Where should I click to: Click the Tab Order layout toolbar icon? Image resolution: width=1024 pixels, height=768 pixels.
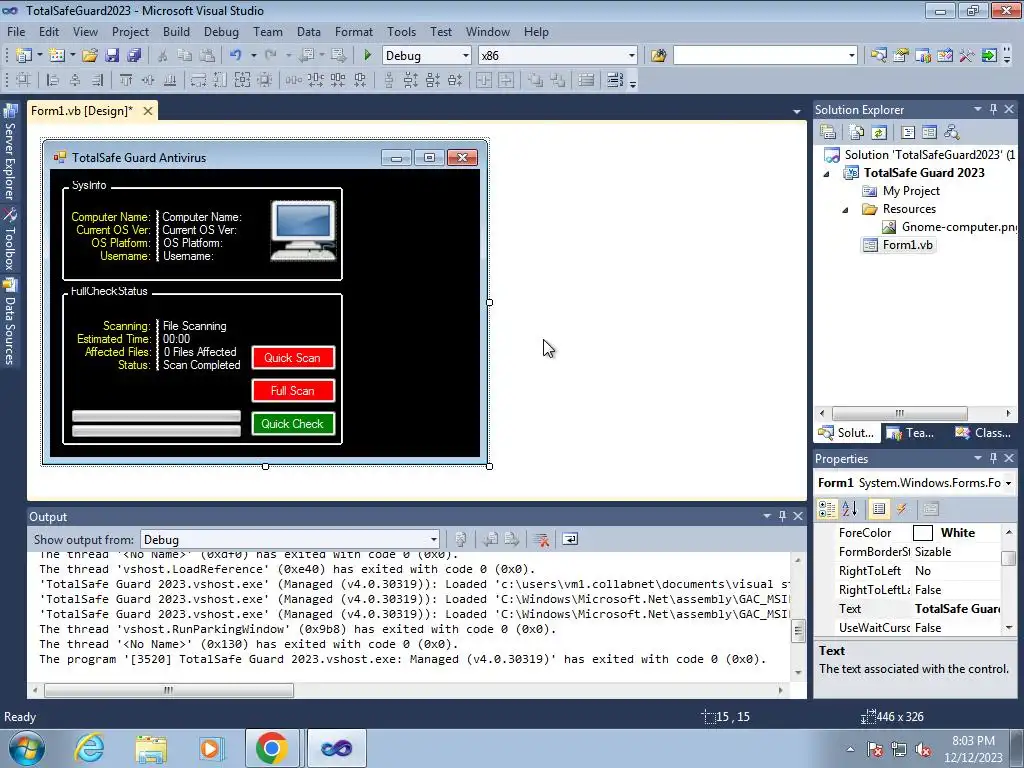click(x=615, y=80)
